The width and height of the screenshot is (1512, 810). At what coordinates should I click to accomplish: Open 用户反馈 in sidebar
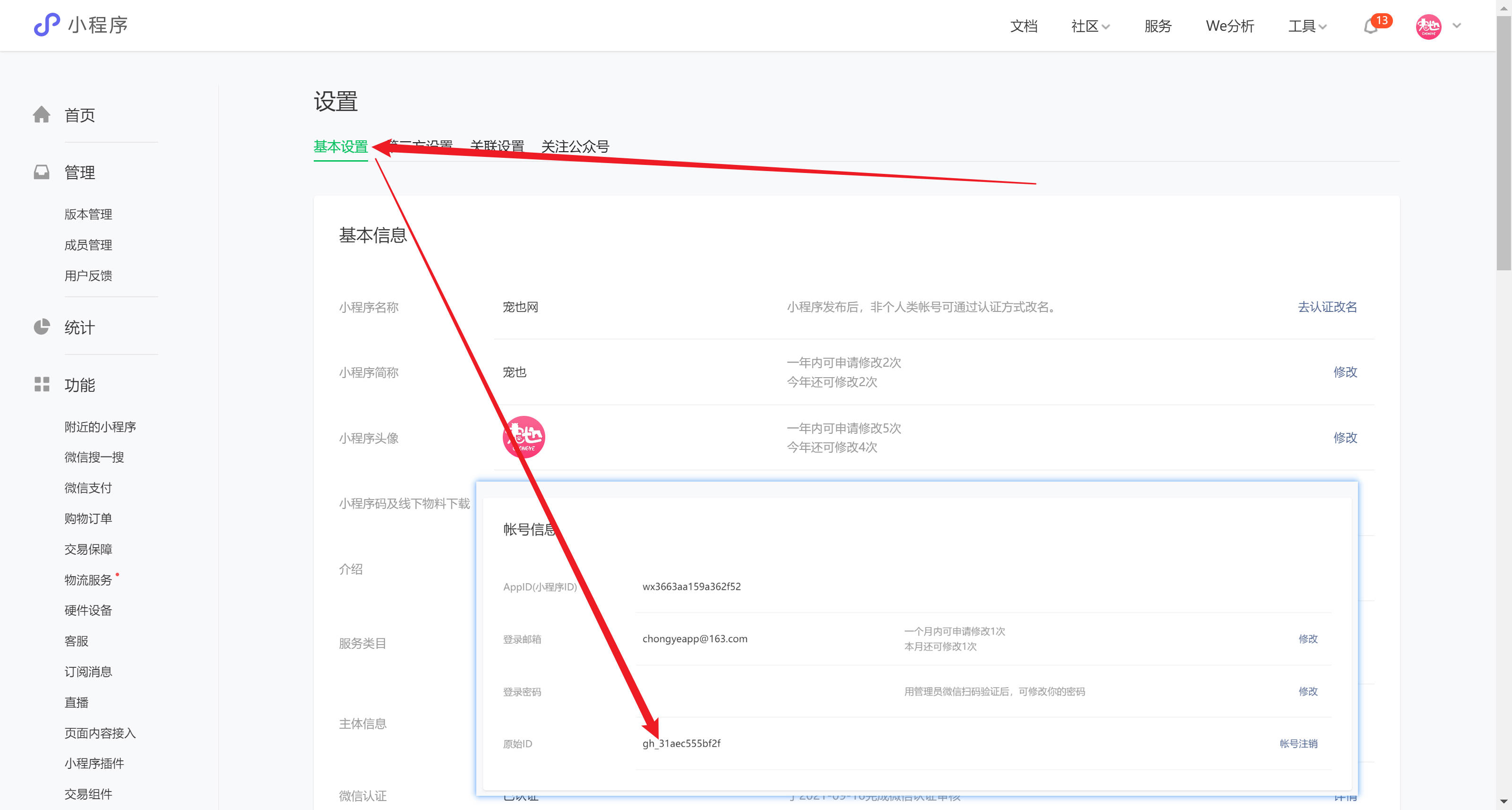click(x=88, y=276)
